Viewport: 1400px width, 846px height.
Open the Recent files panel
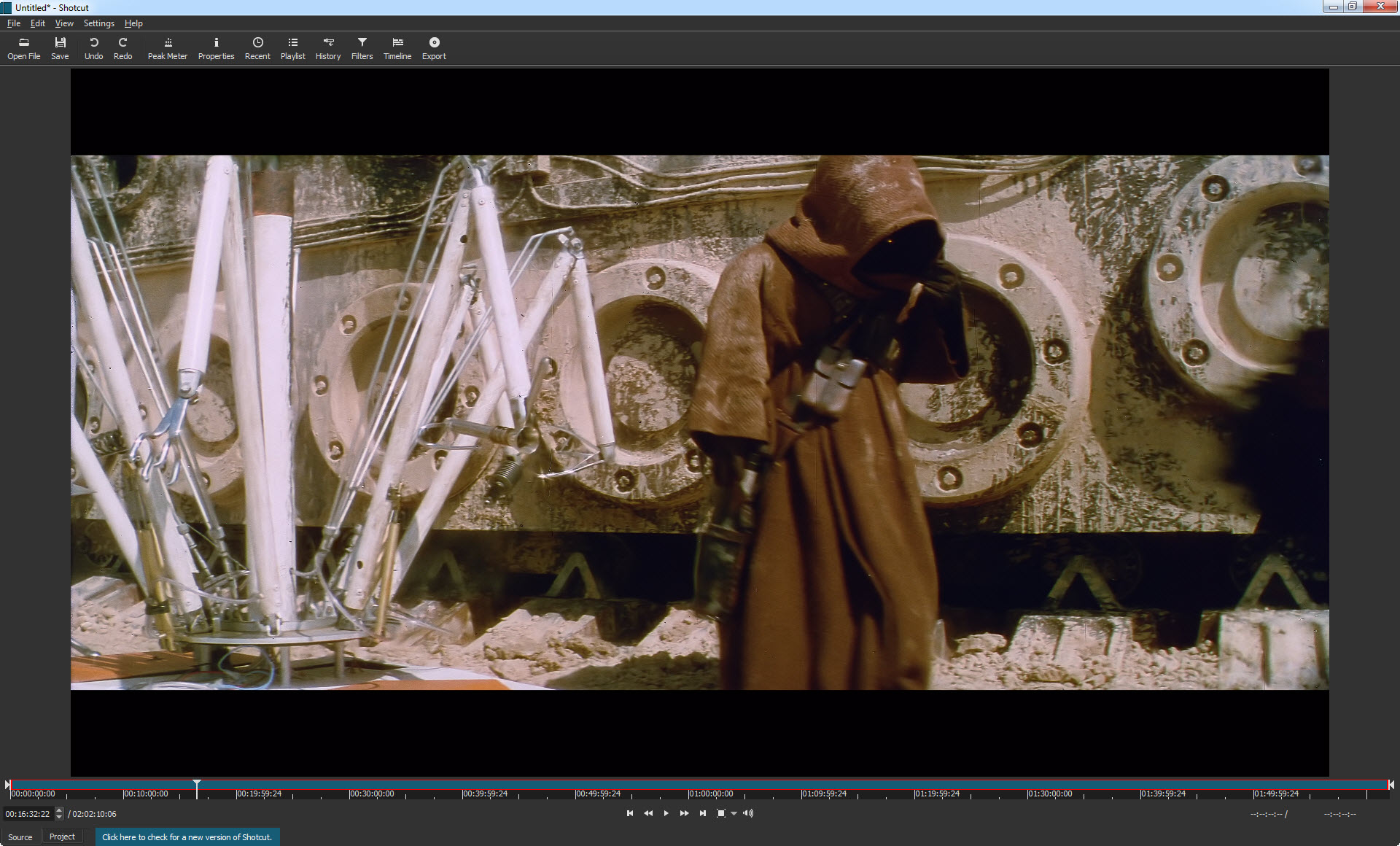(x=257, y=48)
